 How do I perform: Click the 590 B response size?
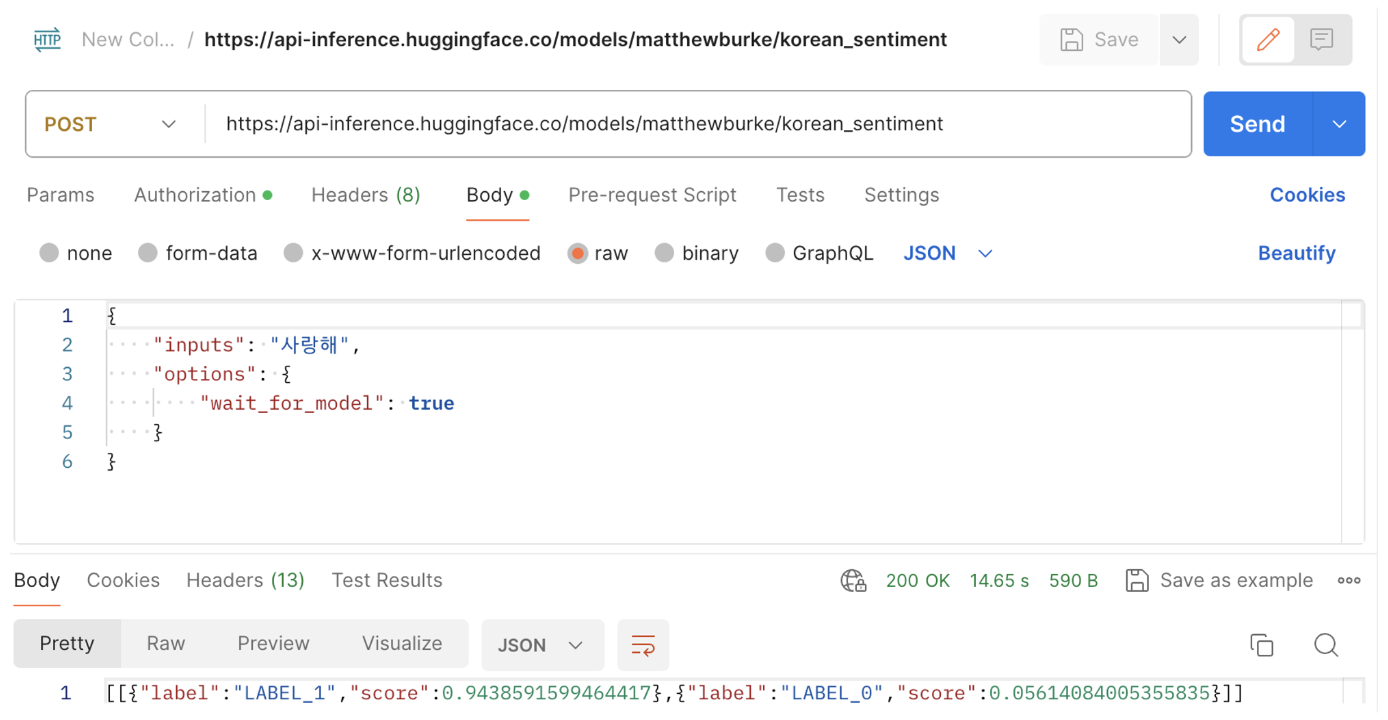tap(1073, 580)
